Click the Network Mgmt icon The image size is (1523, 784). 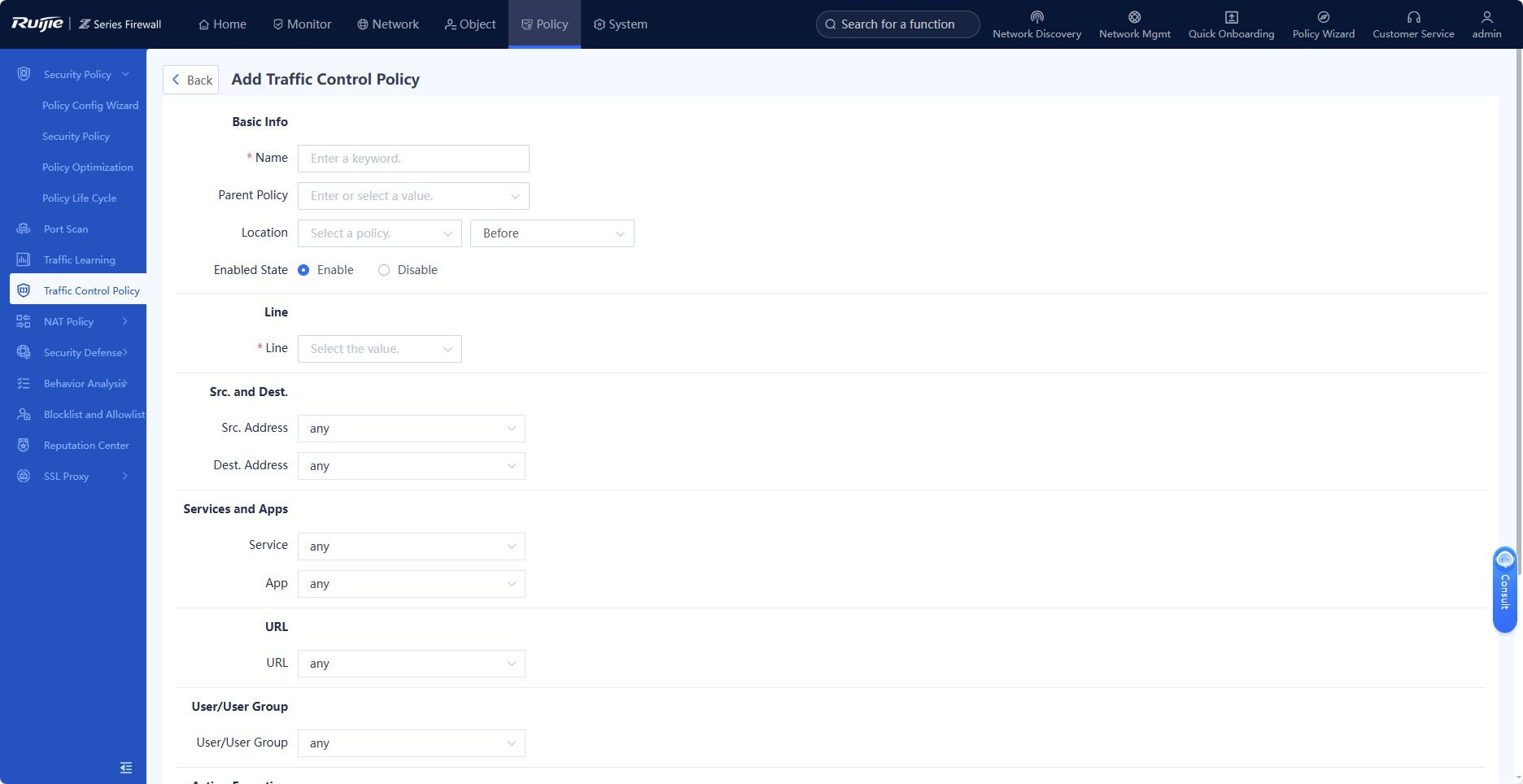(1134, 17)
